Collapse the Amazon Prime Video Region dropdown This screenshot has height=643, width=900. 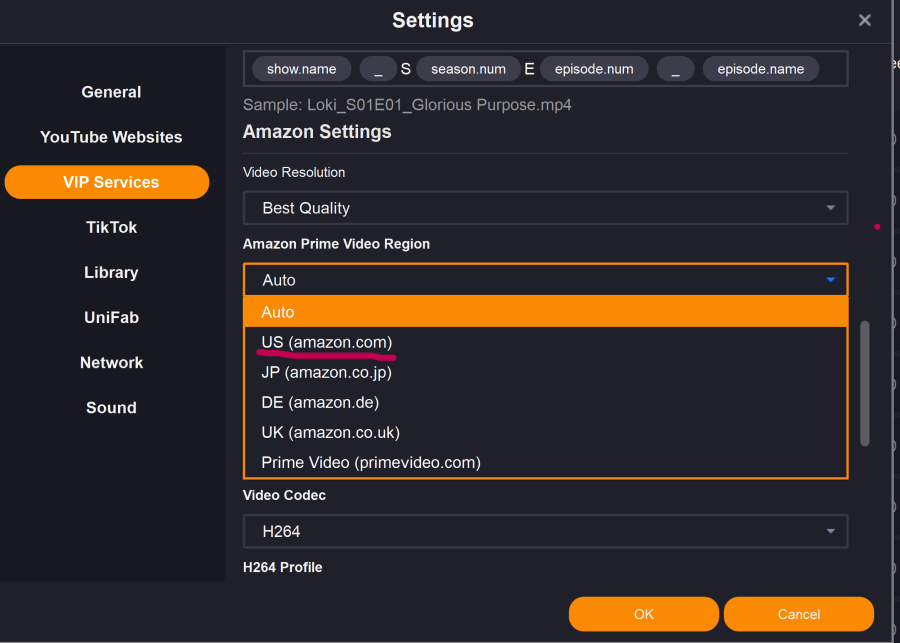coord(545,280)
